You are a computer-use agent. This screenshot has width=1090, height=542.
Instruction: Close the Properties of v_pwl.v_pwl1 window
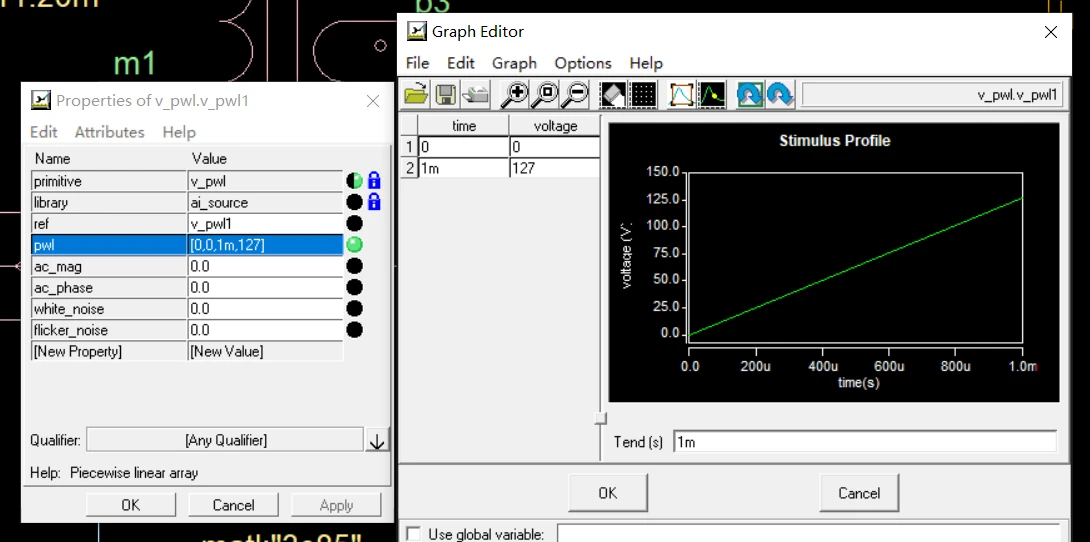point(373,101)
